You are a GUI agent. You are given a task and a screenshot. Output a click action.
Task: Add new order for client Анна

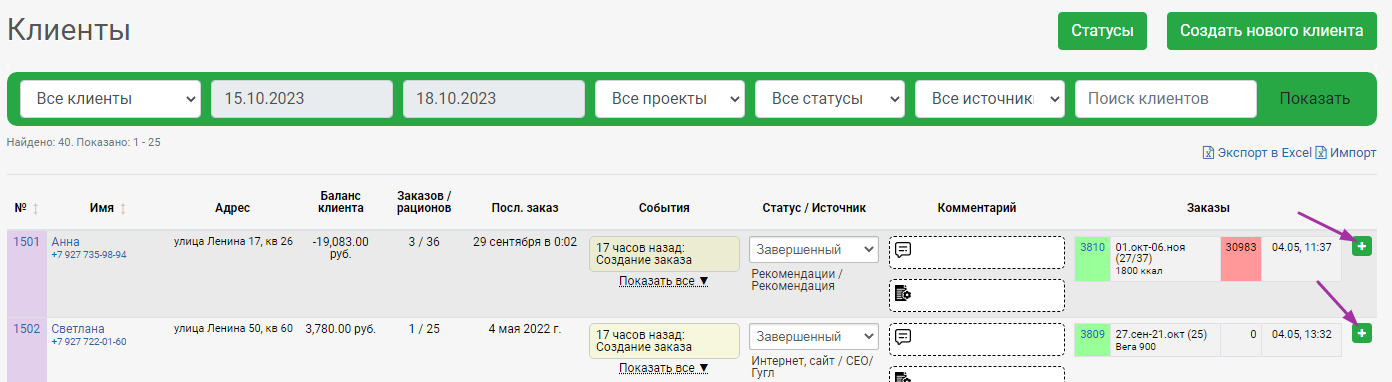(x=1361, y=246)
